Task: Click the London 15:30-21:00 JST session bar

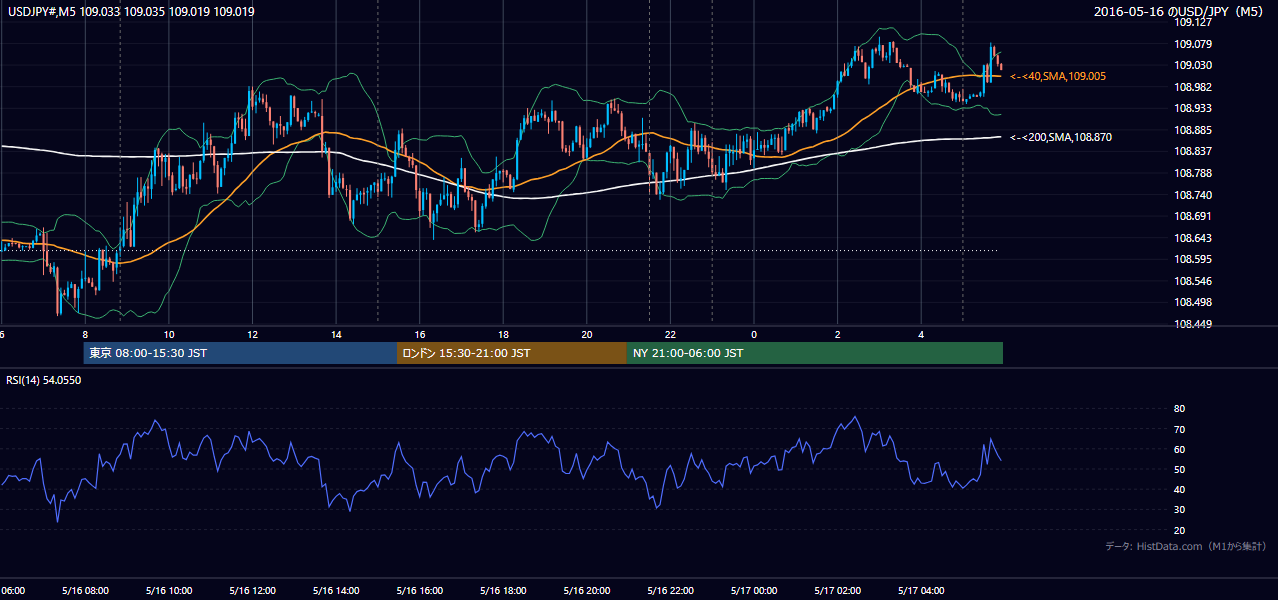Action: click(512, 353)
